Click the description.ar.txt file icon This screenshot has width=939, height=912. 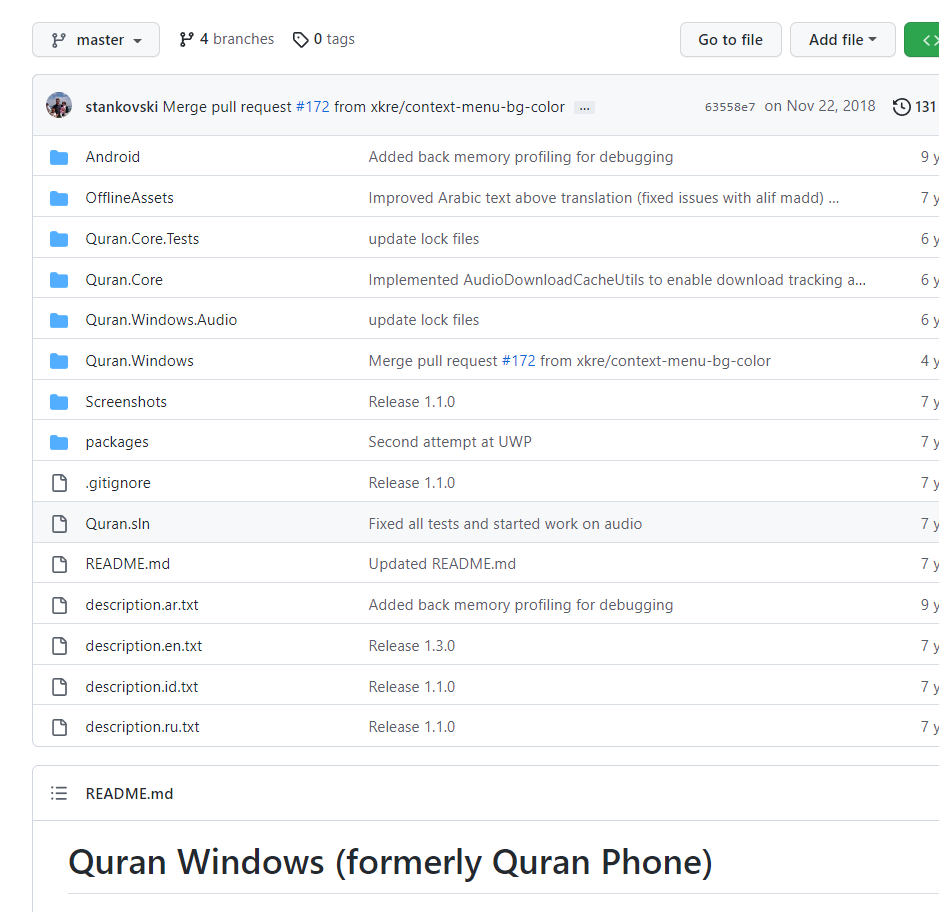coord(59,605)
